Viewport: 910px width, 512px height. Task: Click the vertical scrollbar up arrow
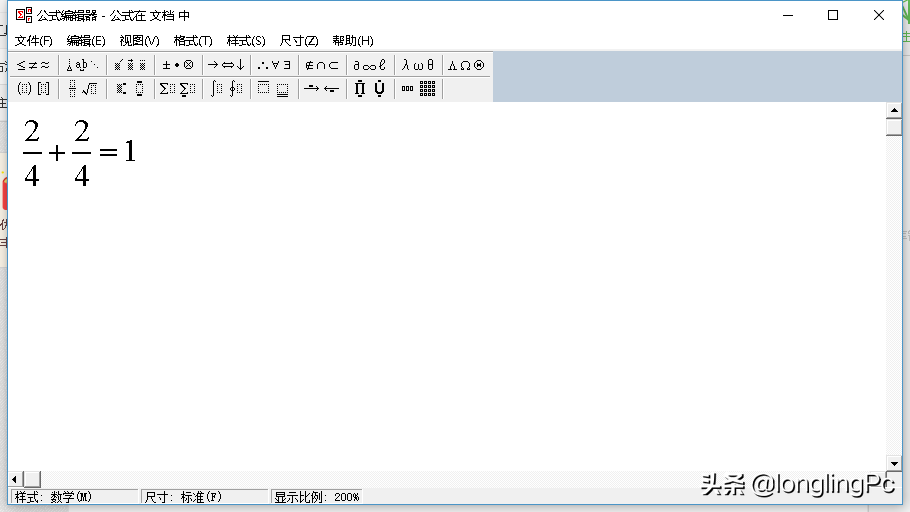(x=894, y=110)
